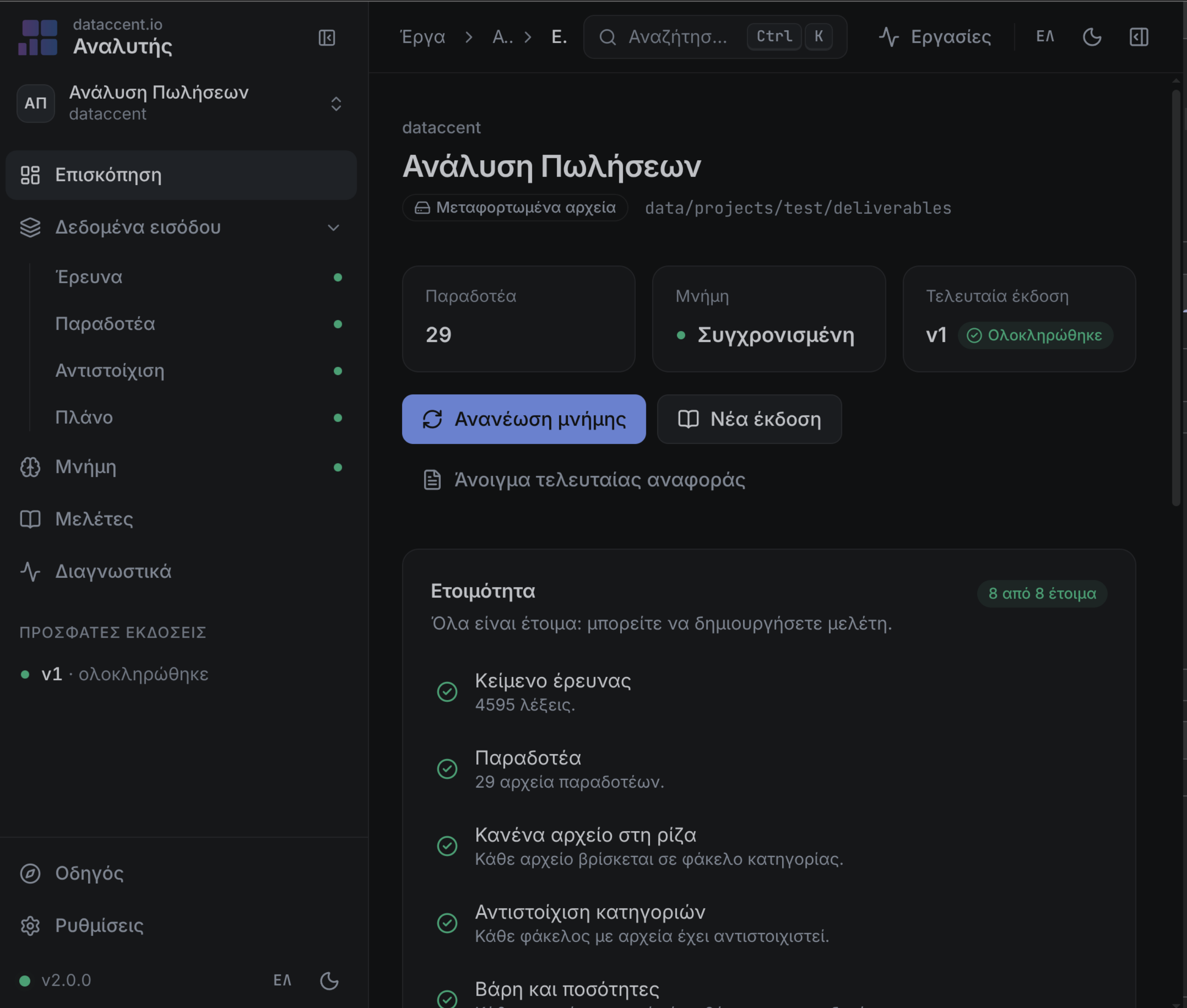The height and width of the screenshot is (1008, 1187).
Task: Click the brain icon beside Μνήμη
Action: point(30,467)
